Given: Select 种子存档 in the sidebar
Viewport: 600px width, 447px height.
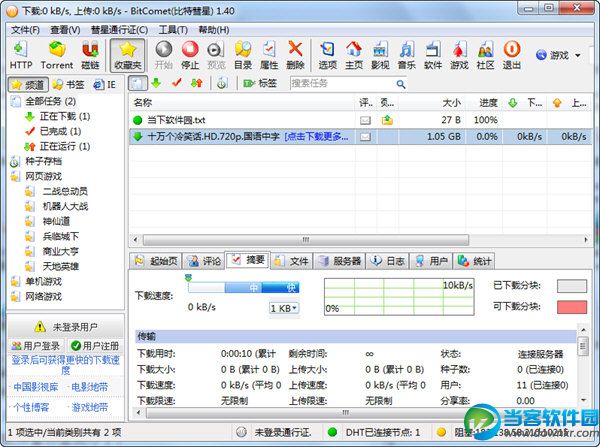Looking at the screenshot, I should point(43,161).
